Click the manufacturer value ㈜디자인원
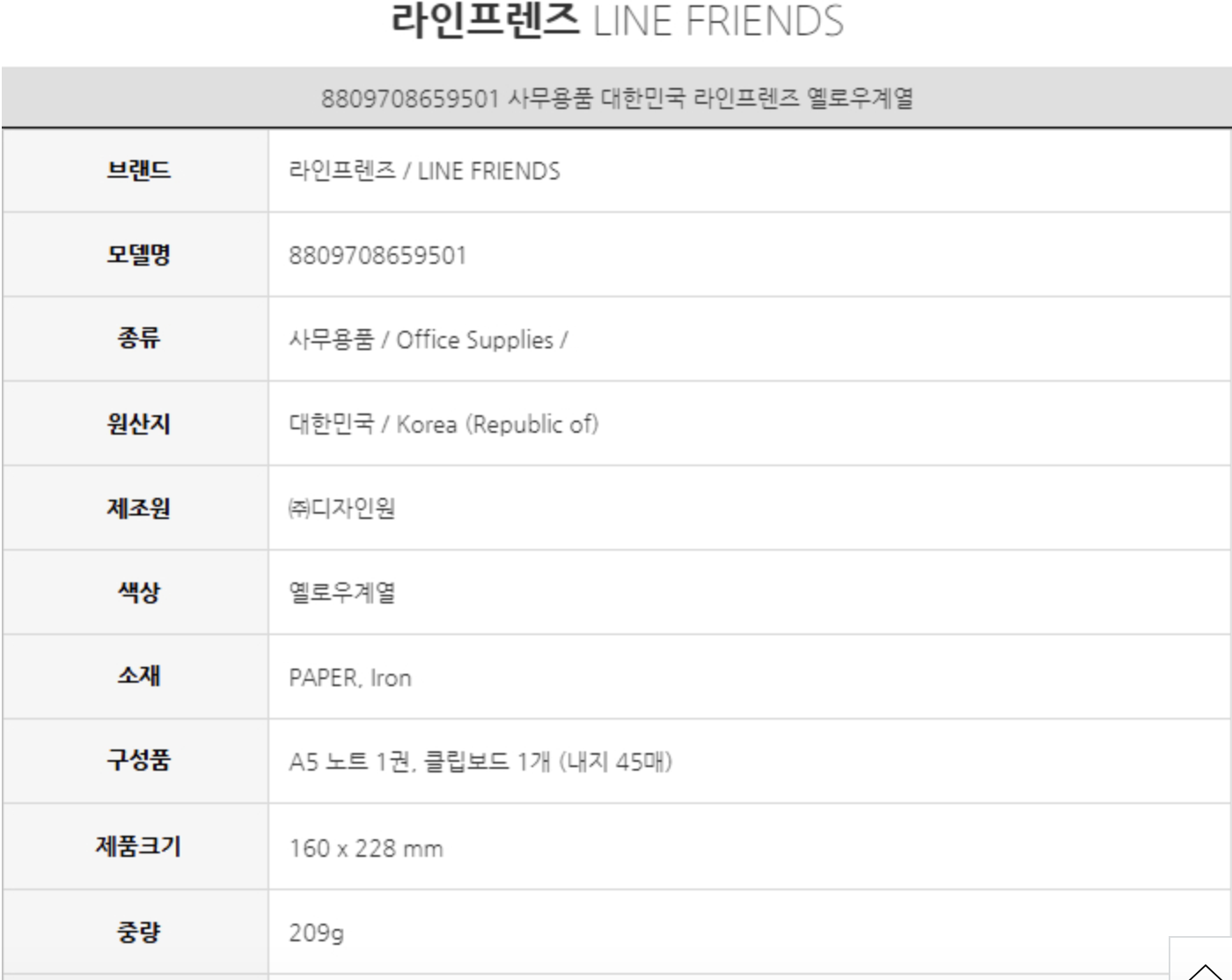The height and width of the screenshot is (980, 1232). 341,508
